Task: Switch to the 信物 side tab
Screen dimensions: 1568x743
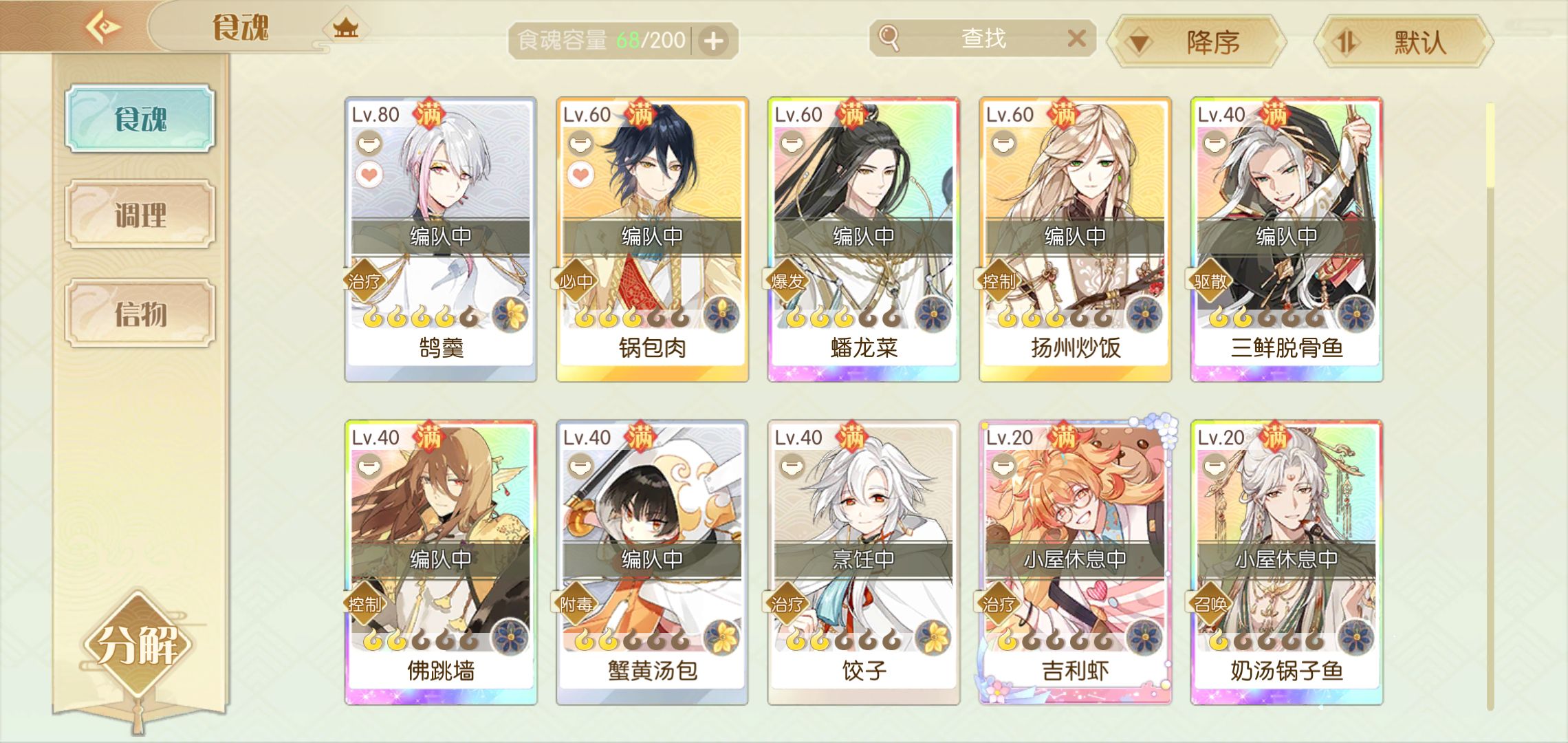Action: [x=140, y=314]
